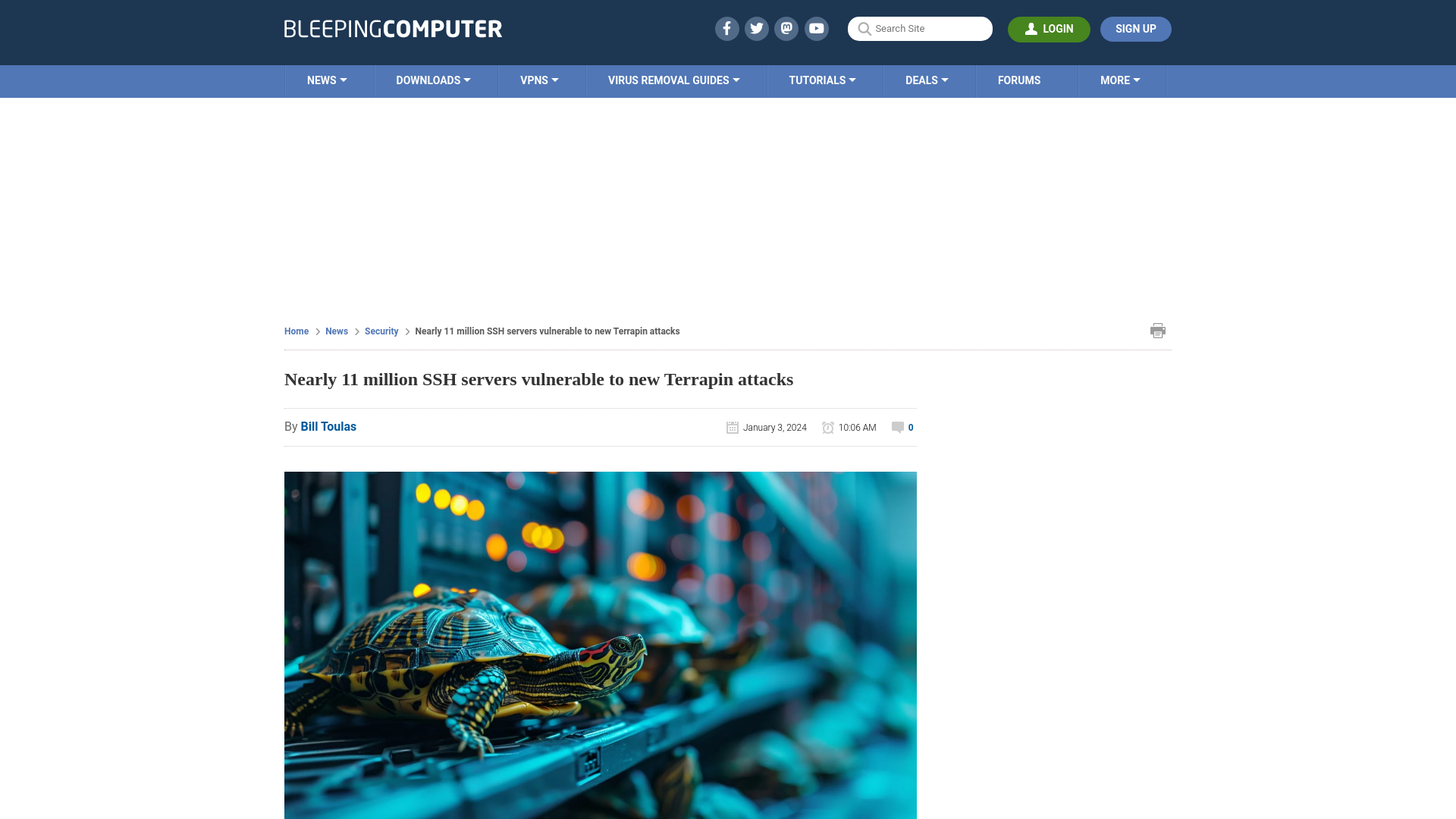Select the Security breadcrumb link
This screenshot has width=1456, height=819.
(x=381, y=331)
